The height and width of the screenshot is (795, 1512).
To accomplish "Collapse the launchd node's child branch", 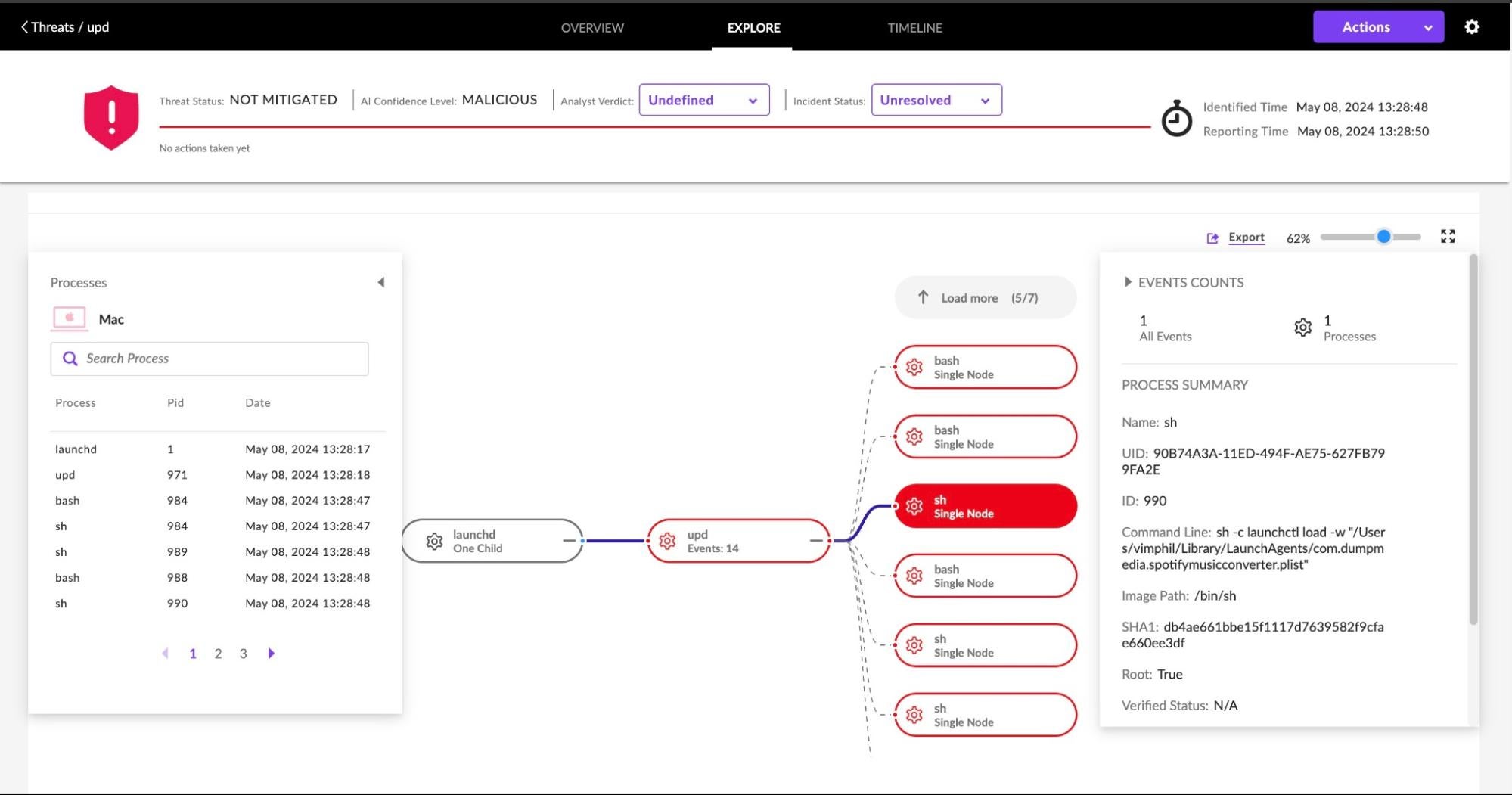I will click(x=569, y=541).
